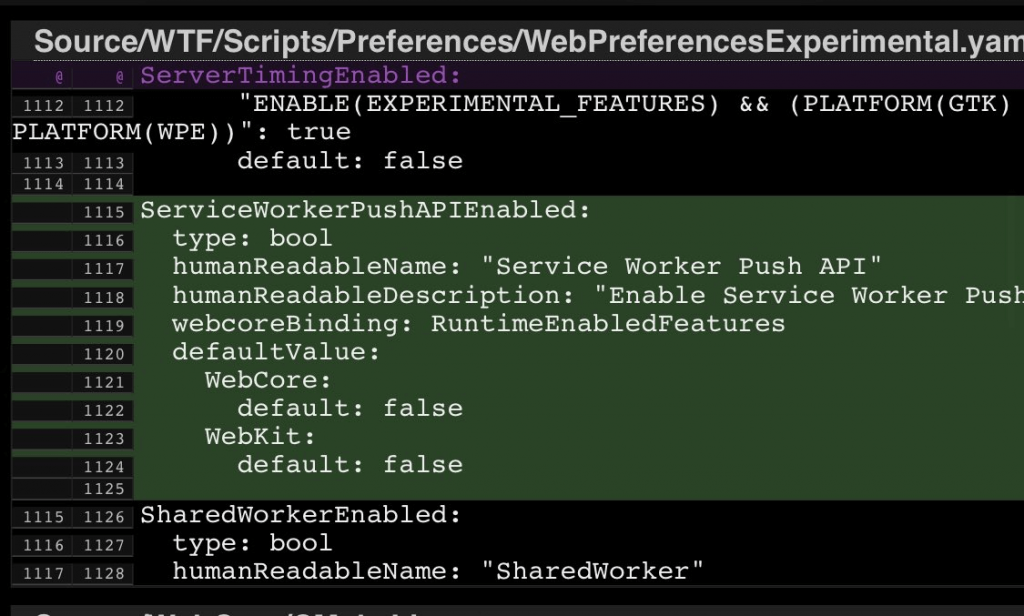Select old line number 1112
Screen dimensions: 1024x616
point(43,105)
